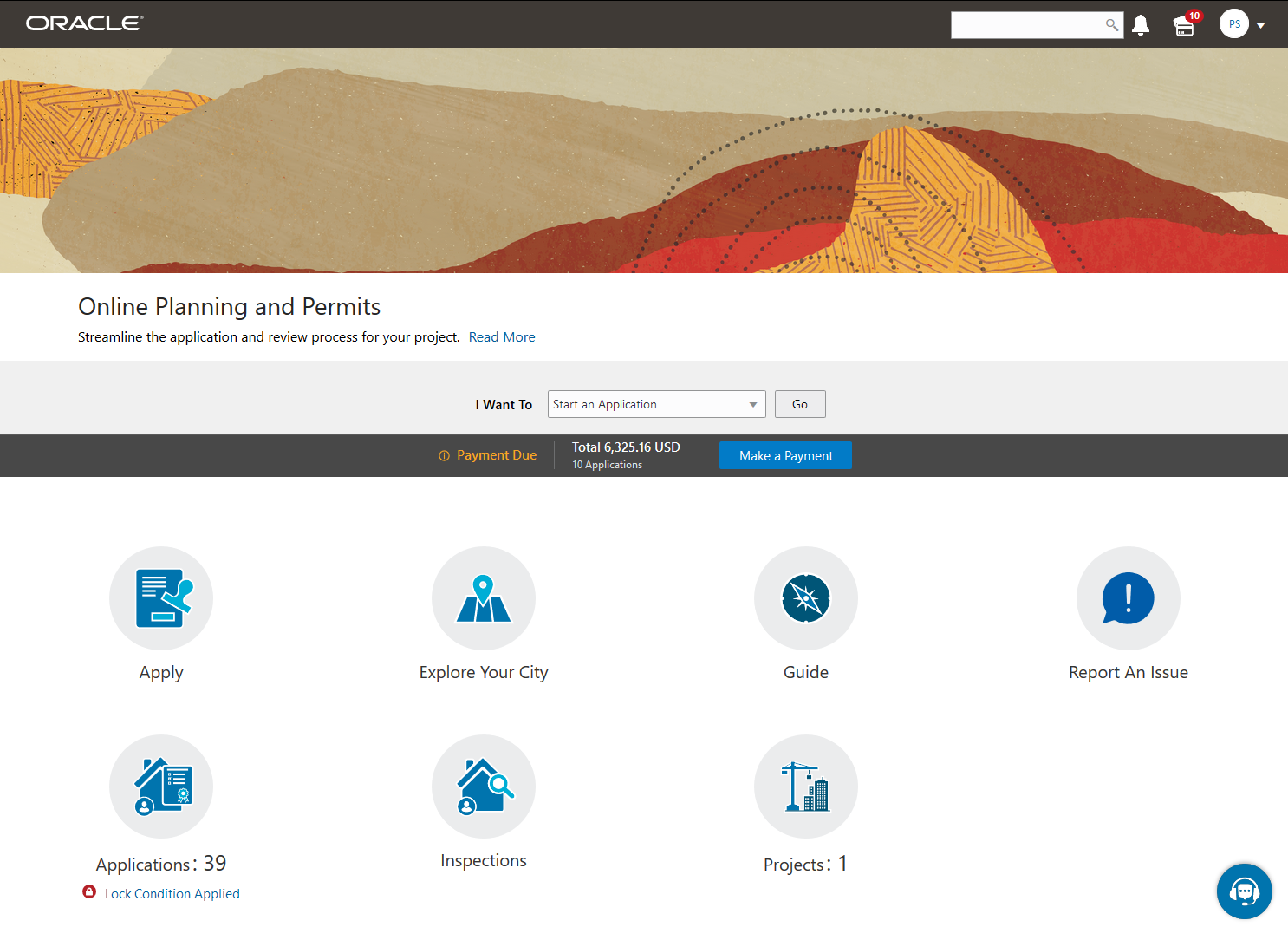Open the 'I Want To' dropdown
Viewport: 1288px width, 927px height.
tap(752, 404)
